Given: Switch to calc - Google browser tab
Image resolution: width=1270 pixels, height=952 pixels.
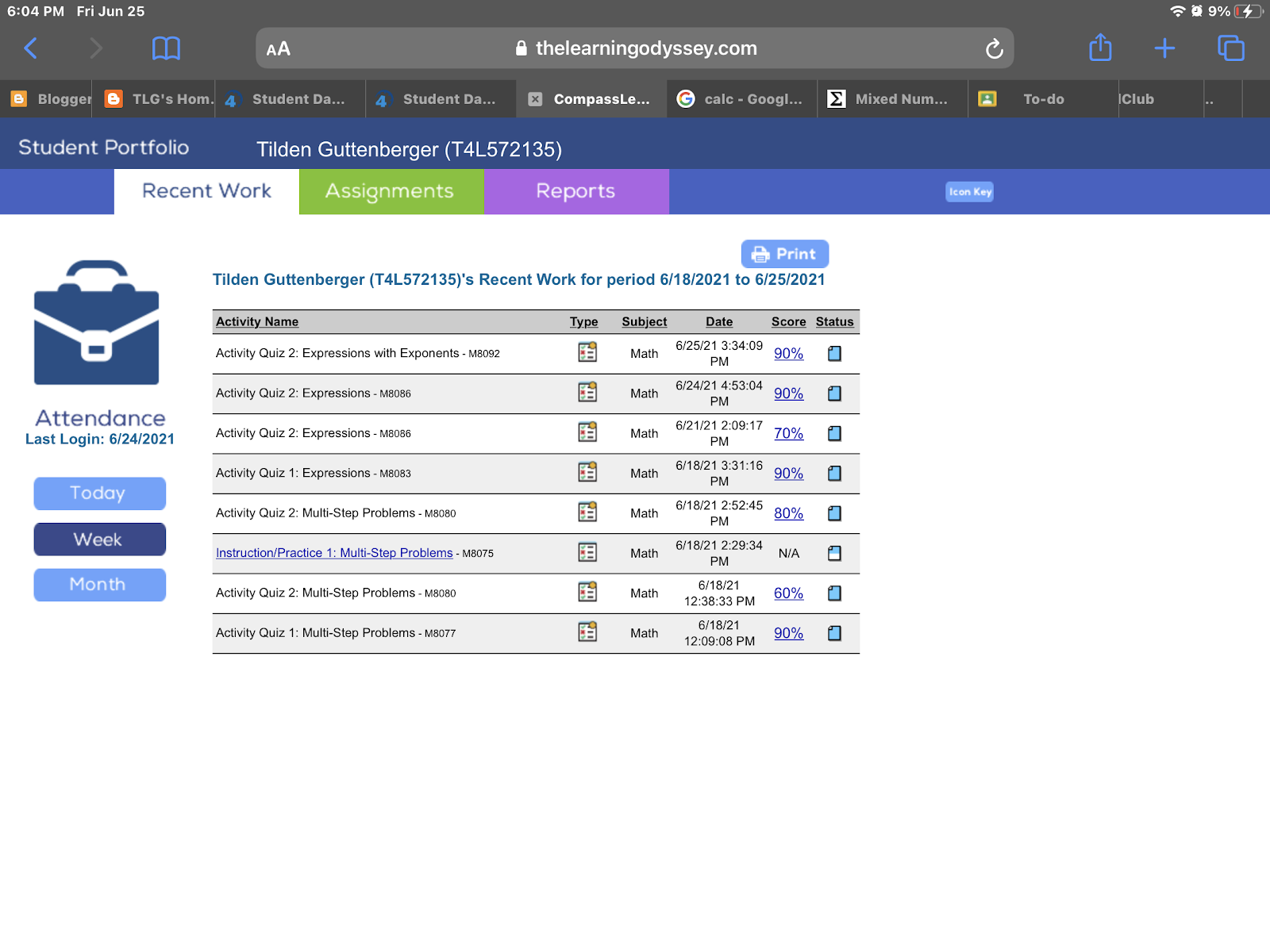Looking at the screenshot, I should point(742,99).
